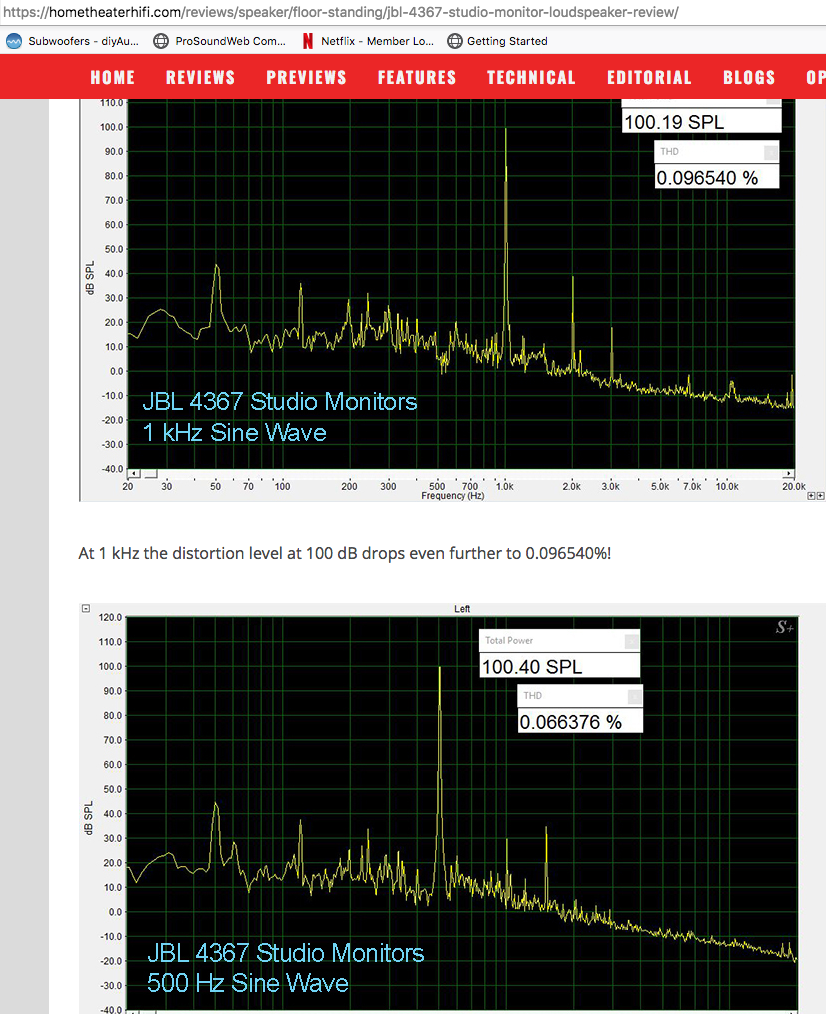Click right scroll arrow under 1 kHz graph
826x1014 pixels.
tap(788, 474)
